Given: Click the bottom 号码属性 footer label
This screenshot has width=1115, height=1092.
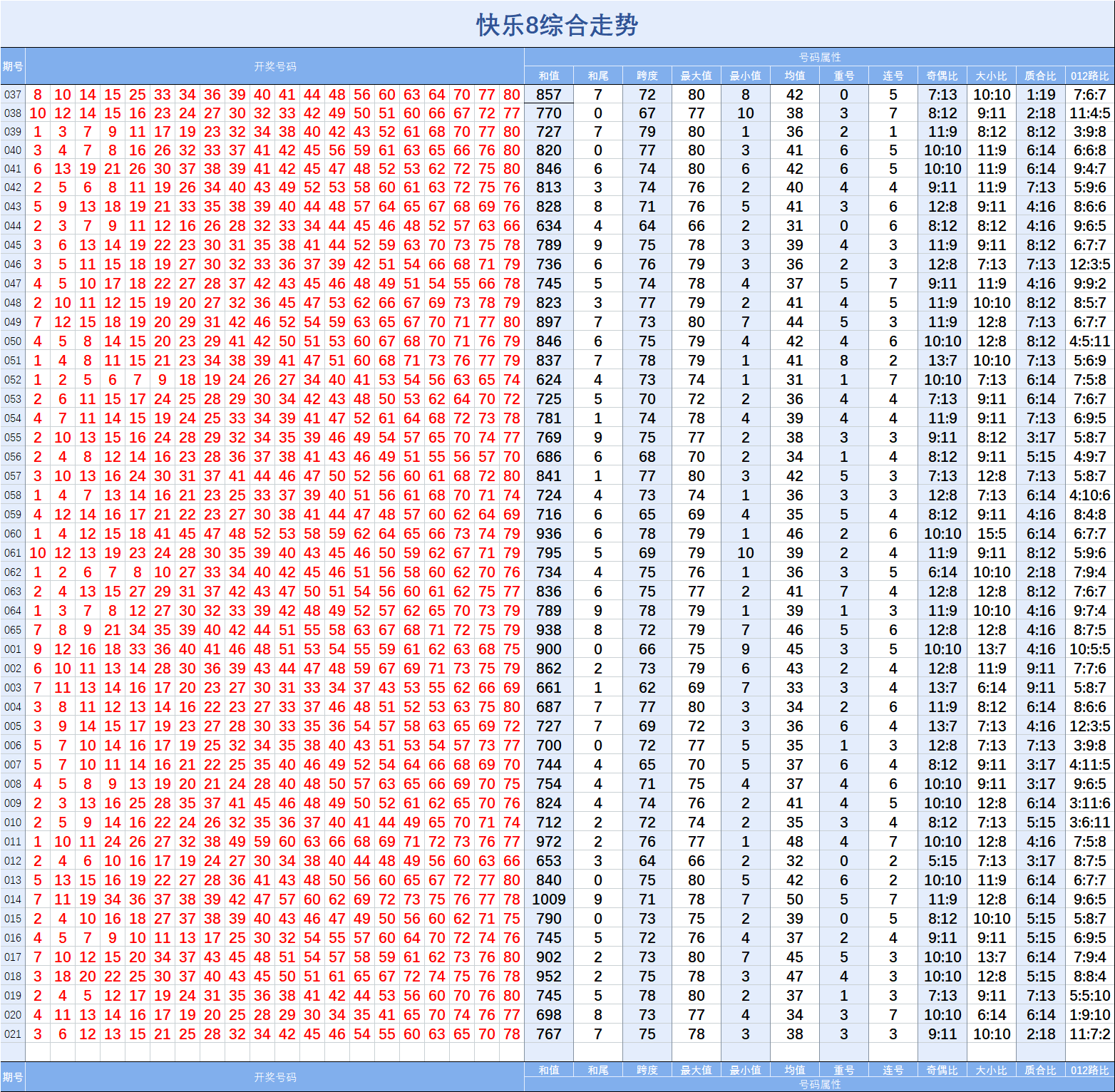Looking at the screenshot, I should [x=820, y=1084].
